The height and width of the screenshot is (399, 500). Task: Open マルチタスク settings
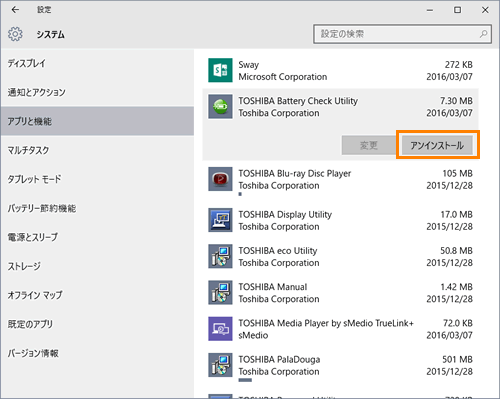point(97,150)
